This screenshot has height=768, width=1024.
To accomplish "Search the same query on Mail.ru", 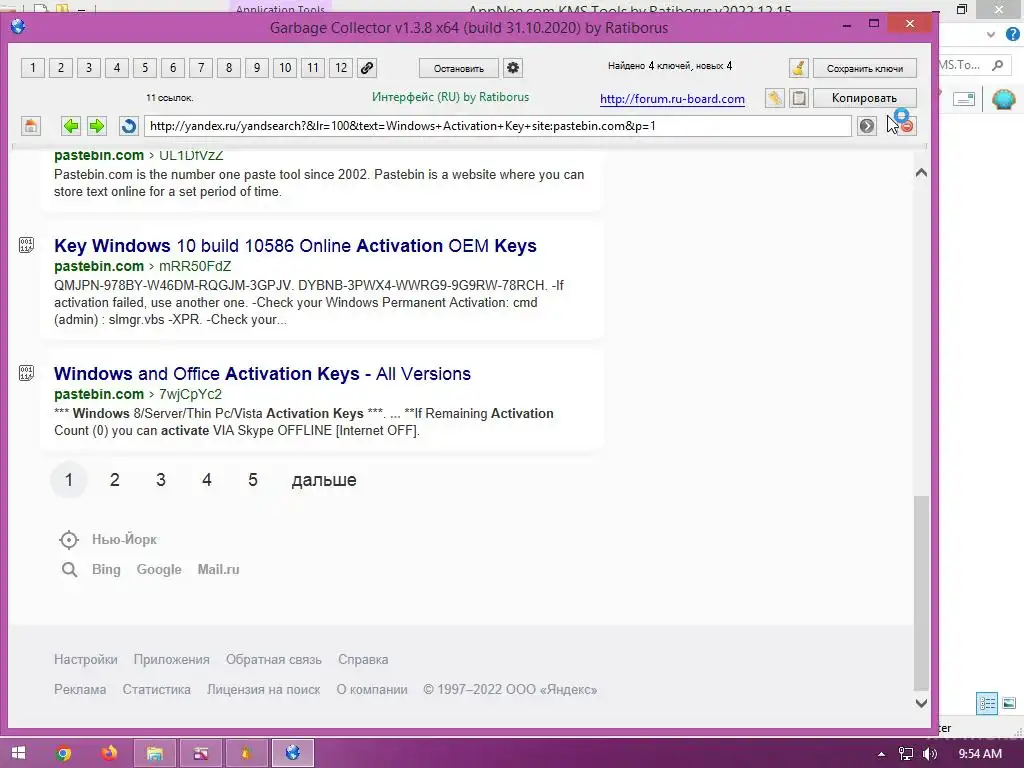I will 218,569.
